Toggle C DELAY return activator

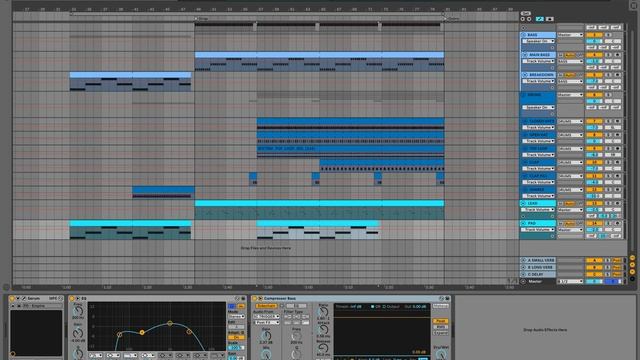pos(594,274)
